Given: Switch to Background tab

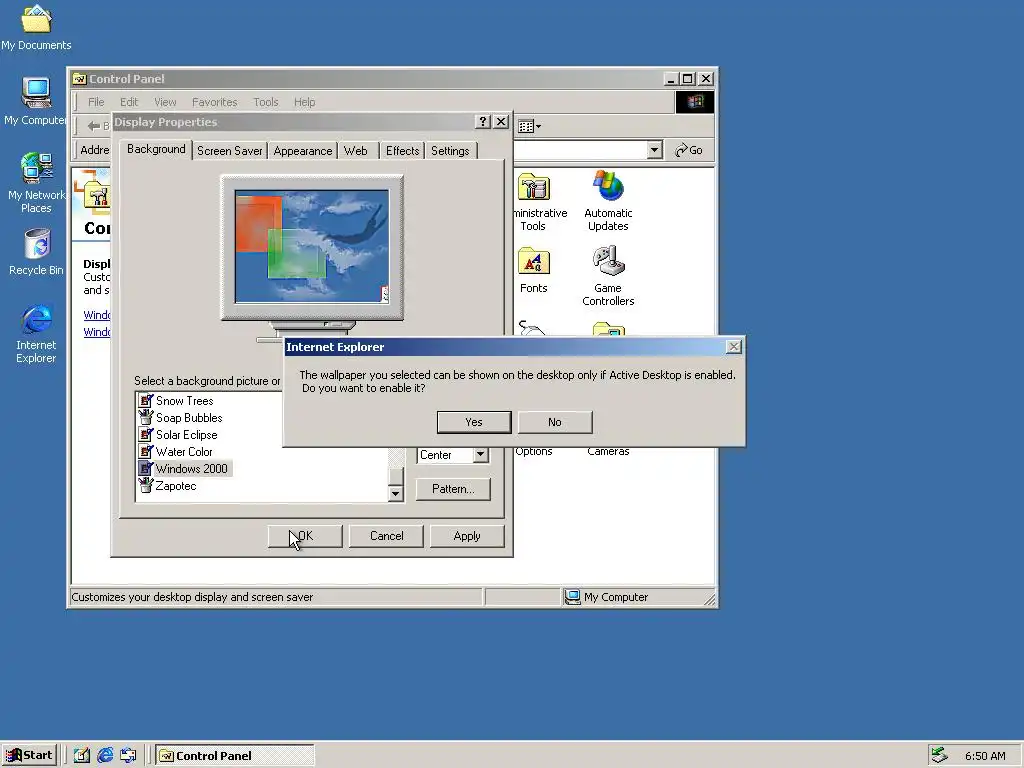Looking at the screenshot, I should (156, 149).
